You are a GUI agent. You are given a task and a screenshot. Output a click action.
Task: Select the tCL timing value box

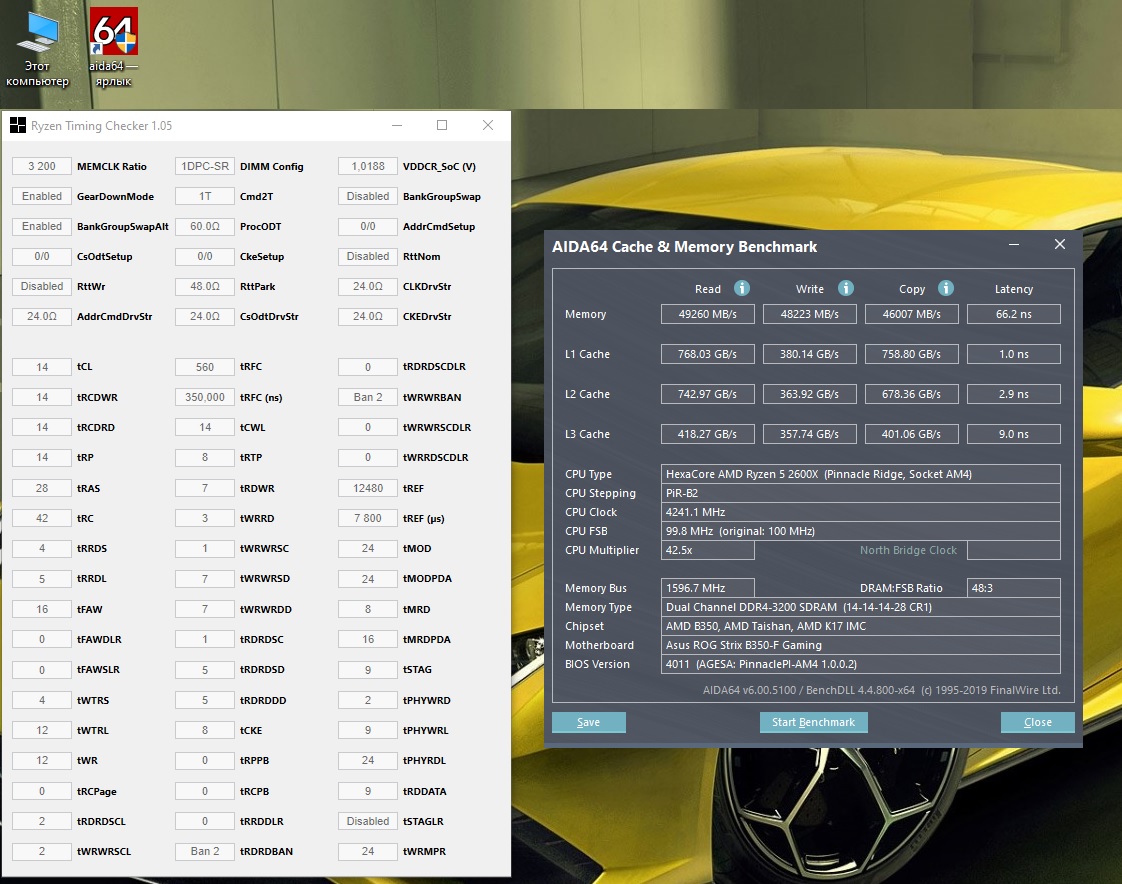click(x=42, y=367)
